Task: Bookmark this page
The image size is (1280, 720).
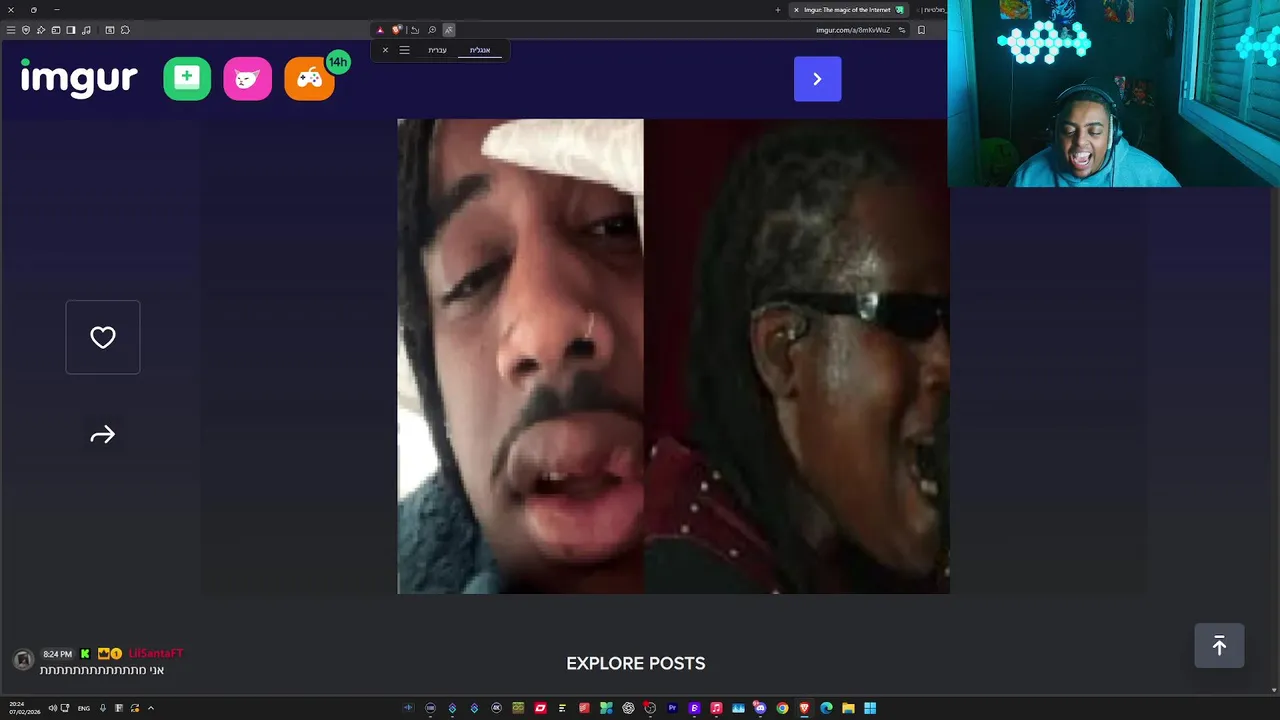Action: [921, 30]
